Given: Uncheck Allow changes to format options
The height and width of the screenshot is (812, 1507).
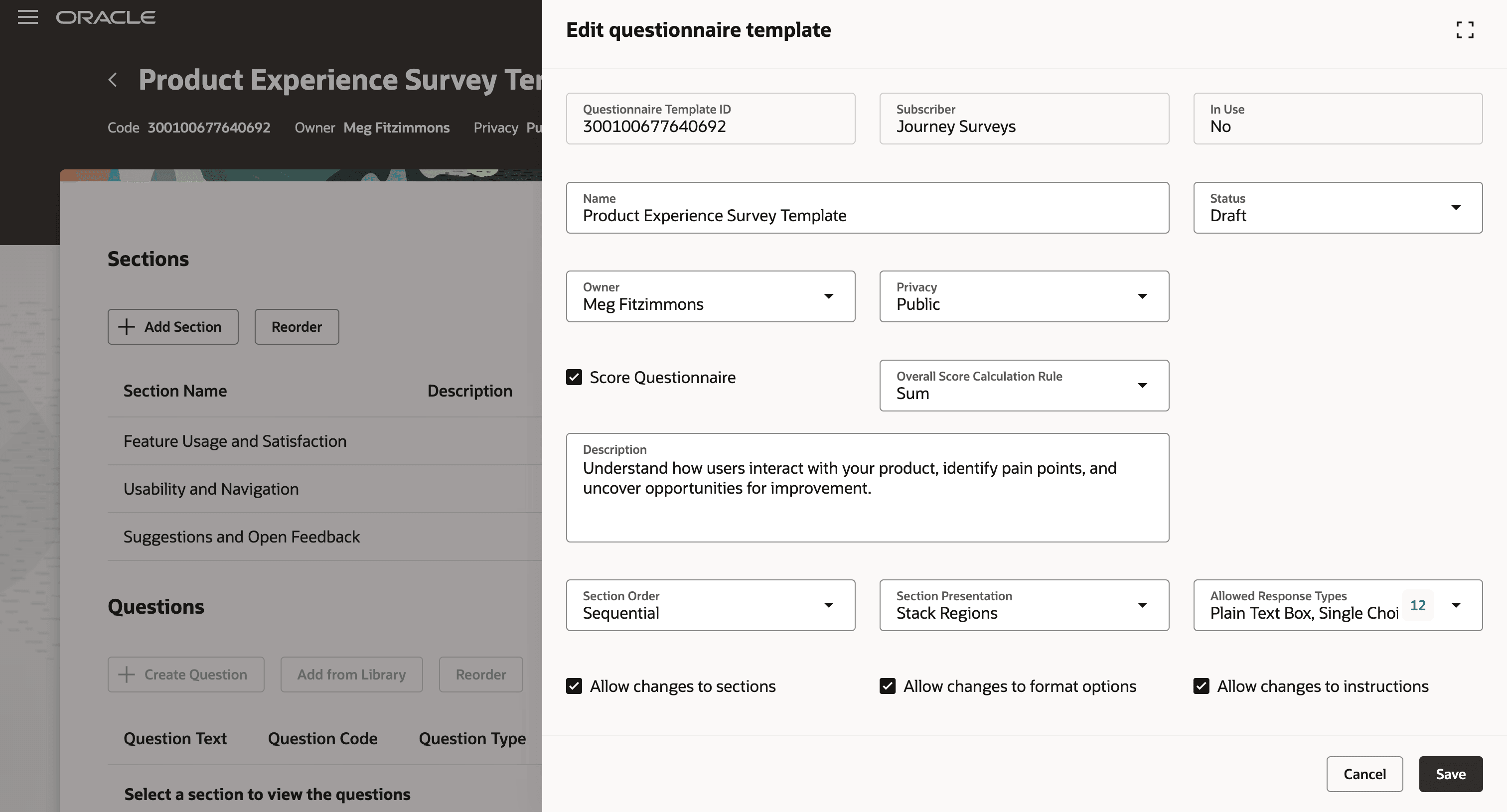Looking at the screenshot, I should point(888,686).
